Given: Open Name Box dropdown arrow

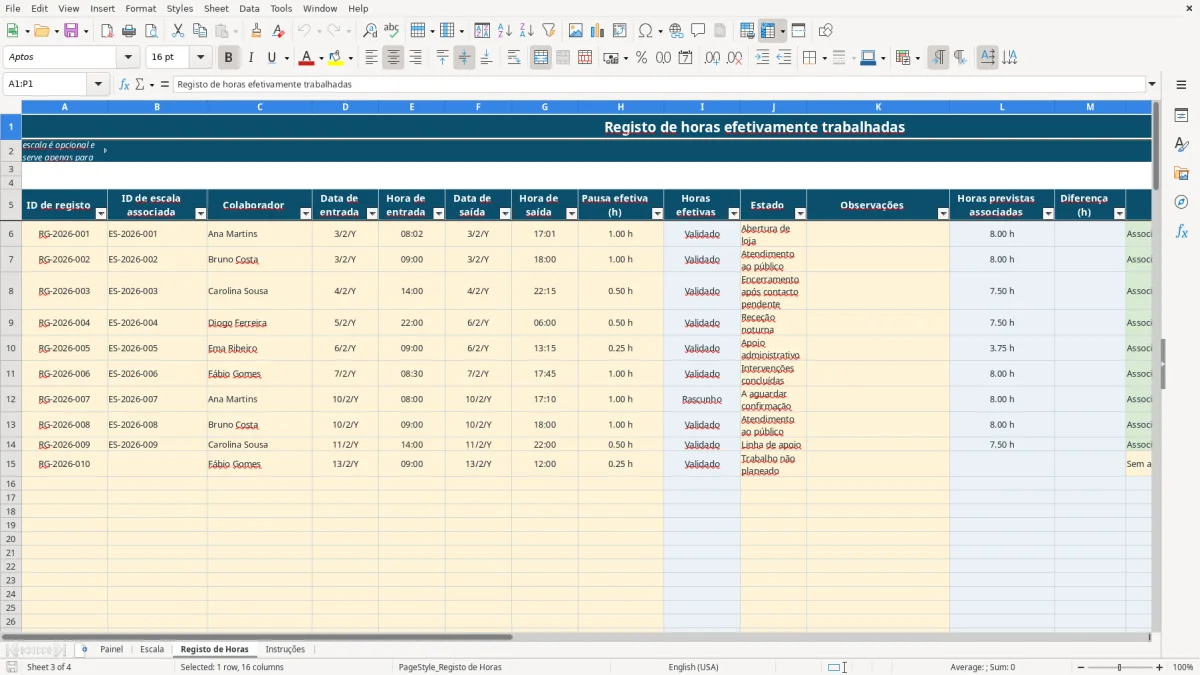Looking at the screenshot, I should (x=98, y=84).
